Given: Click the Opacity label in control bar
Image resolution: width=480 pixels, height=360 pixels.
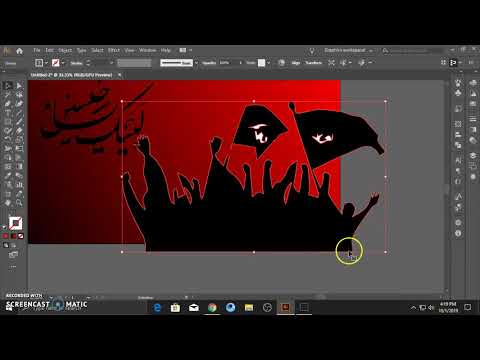Looking at the screenshot, I should (209, 63).
